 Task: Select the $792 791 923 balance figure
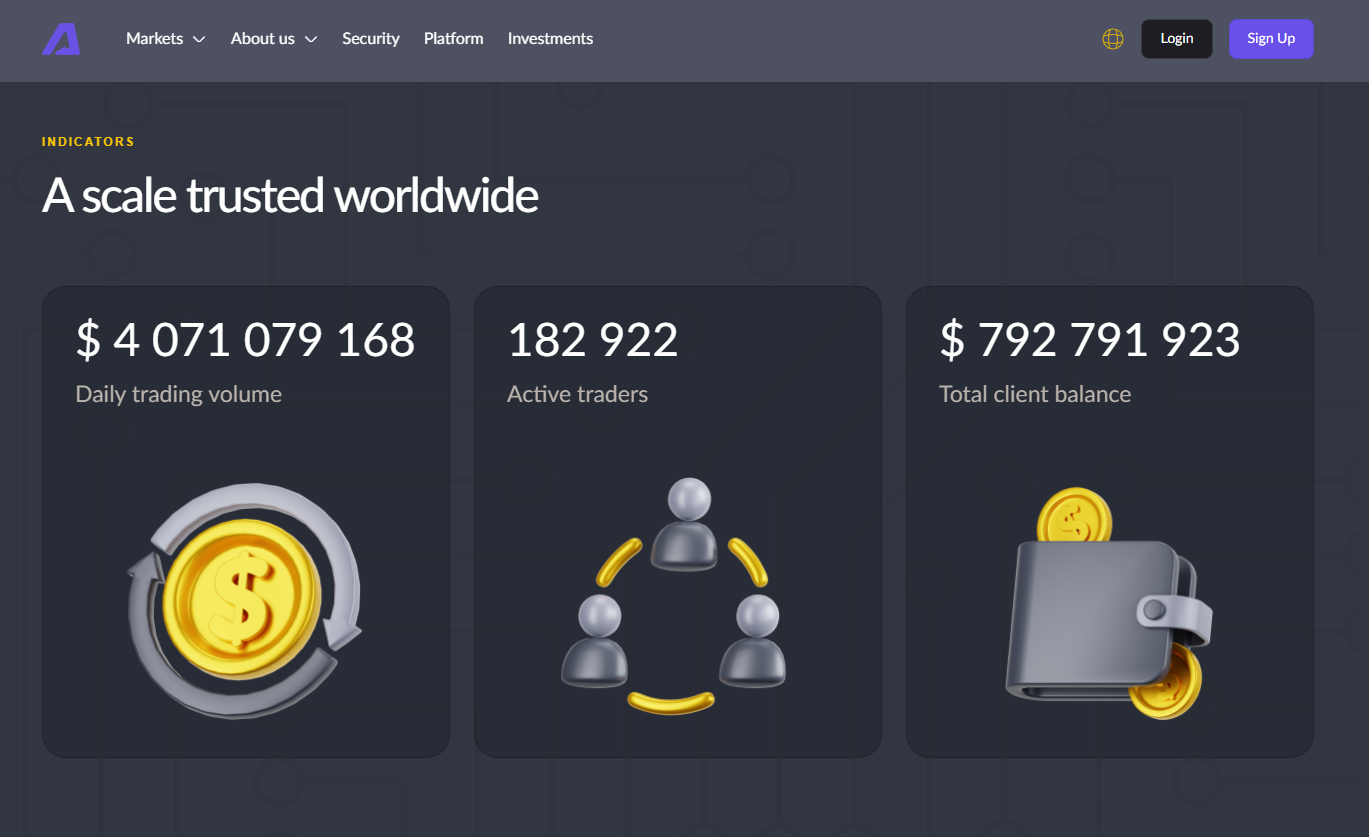coord(1089,340)
